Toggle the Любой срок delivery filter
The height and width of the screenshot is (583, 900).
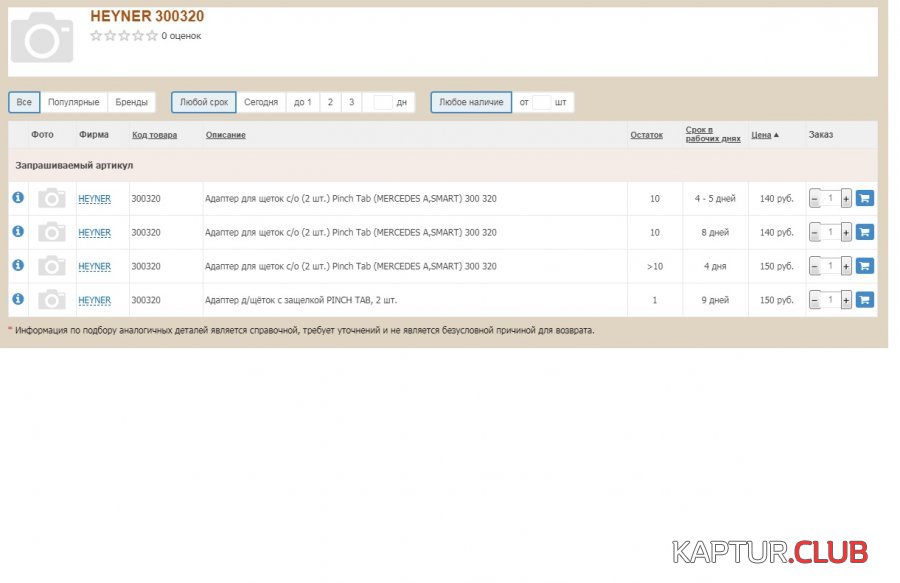click(x=204, y=102)
